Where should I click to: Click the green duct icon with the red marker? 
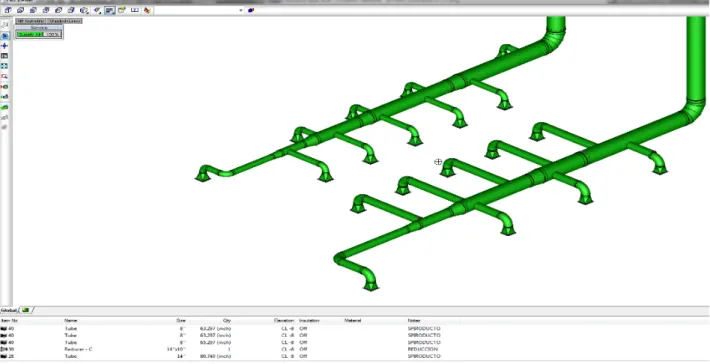tap(5, 86)
